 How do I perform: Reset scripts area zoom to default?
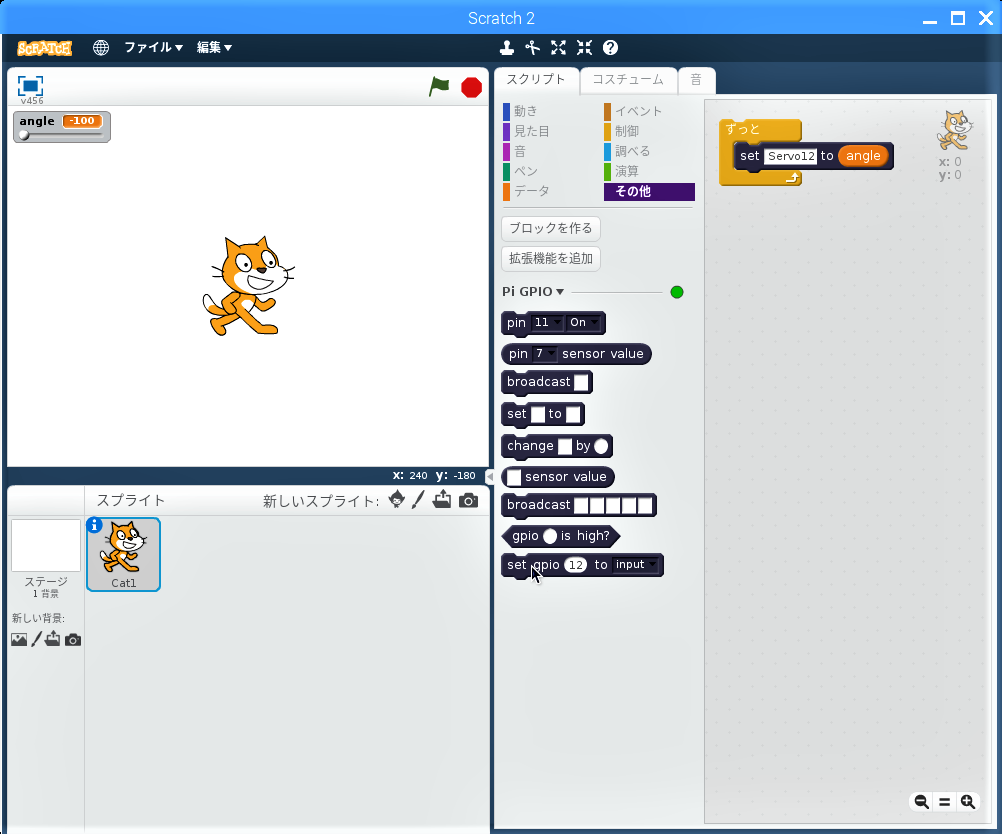tap(944, 801)
